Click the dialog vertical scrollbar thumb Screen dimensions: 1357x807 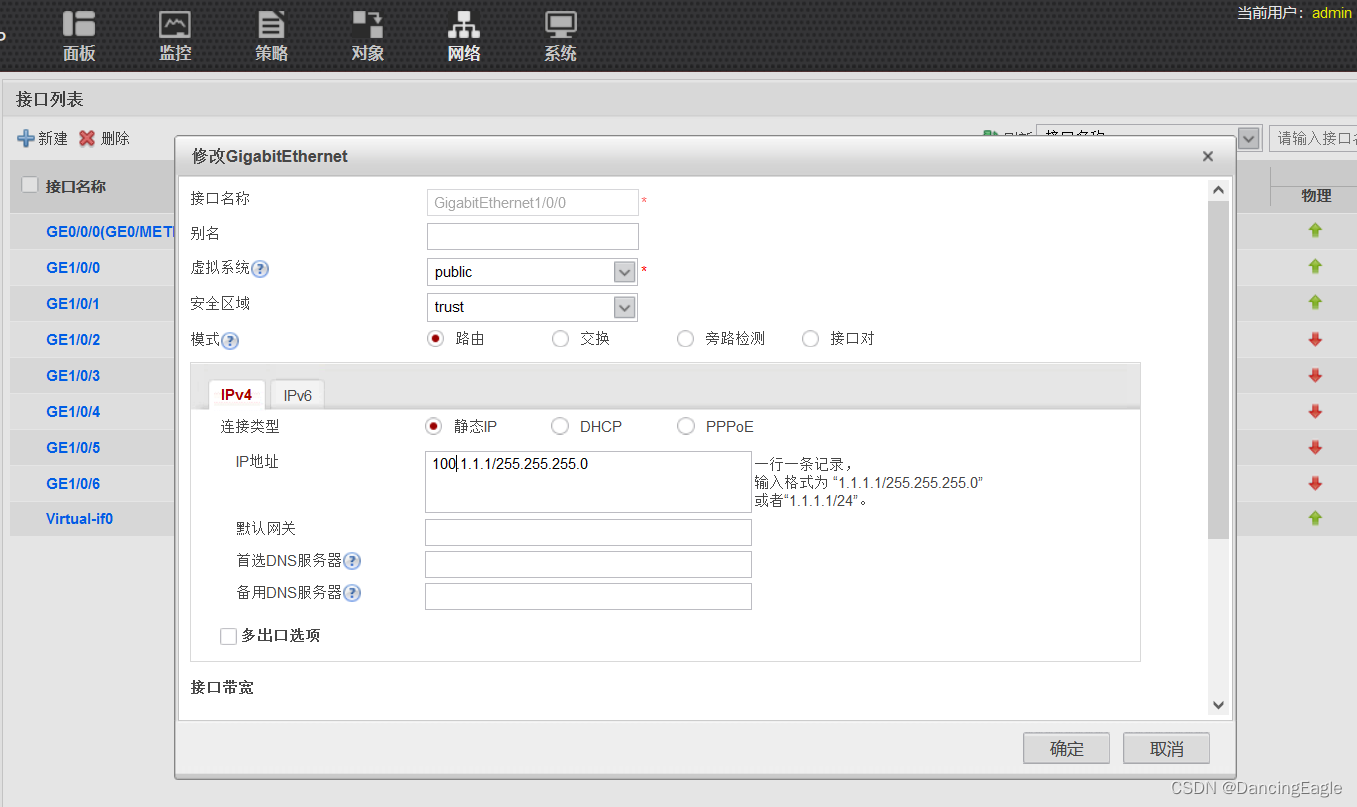click(x=1218, y=369)
